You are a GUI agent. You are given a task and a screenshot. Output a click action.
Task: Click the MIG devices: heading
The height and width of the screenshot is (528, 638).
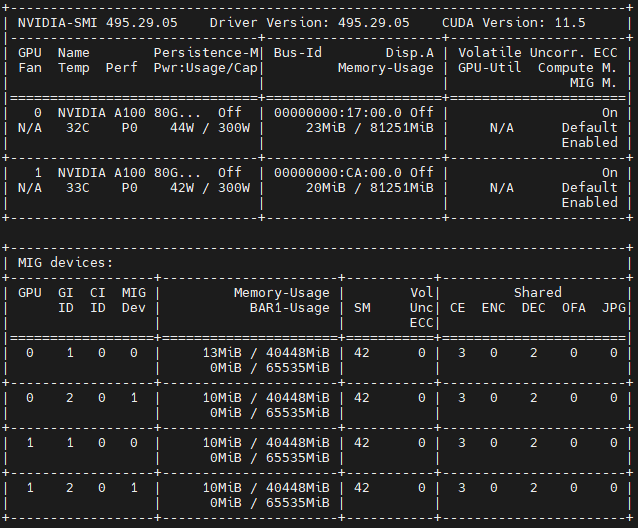pos(66,263)
